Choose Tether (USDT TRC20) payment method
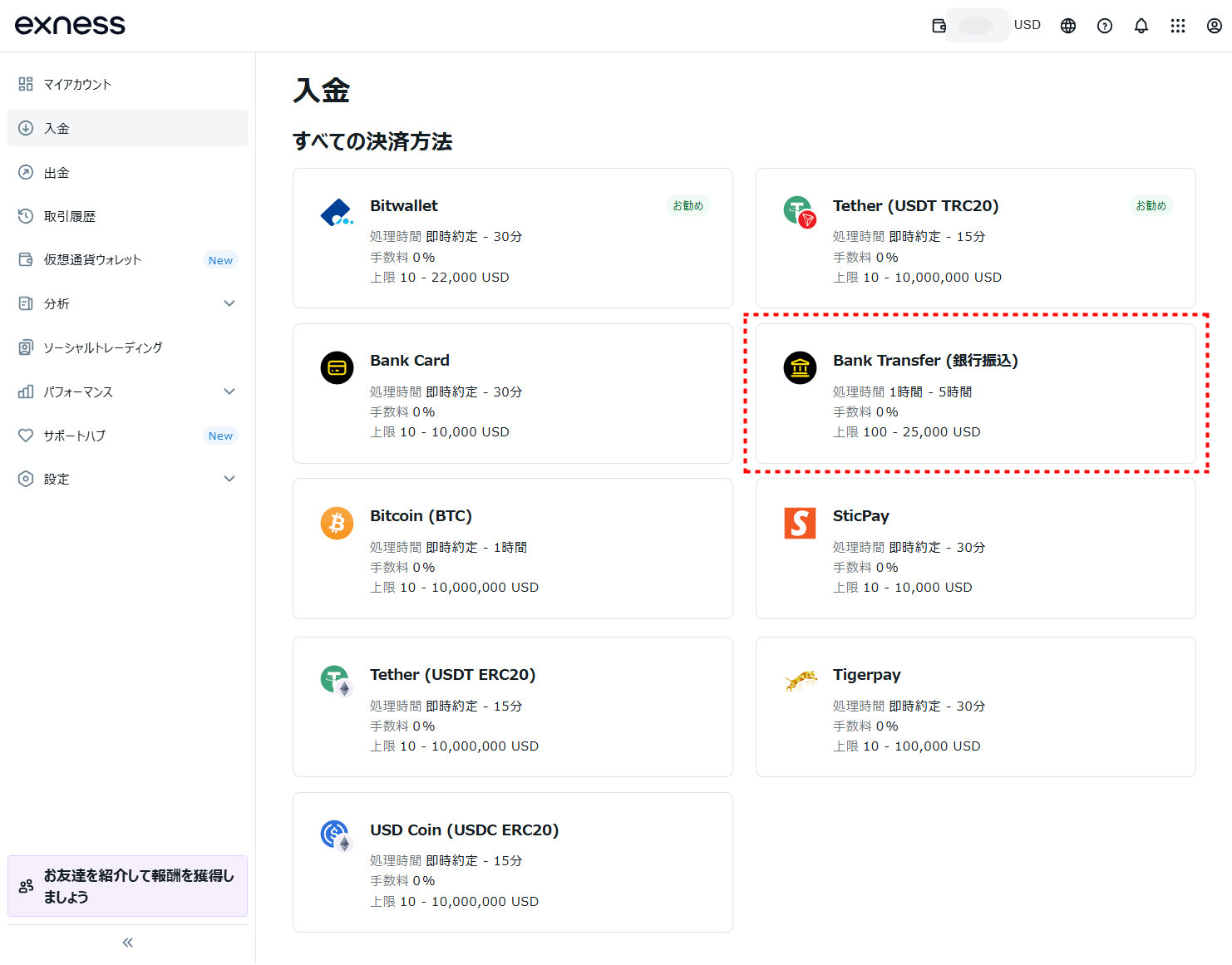Image resolution: width=1232 pixels, height=965 pixels. point(976,239)
